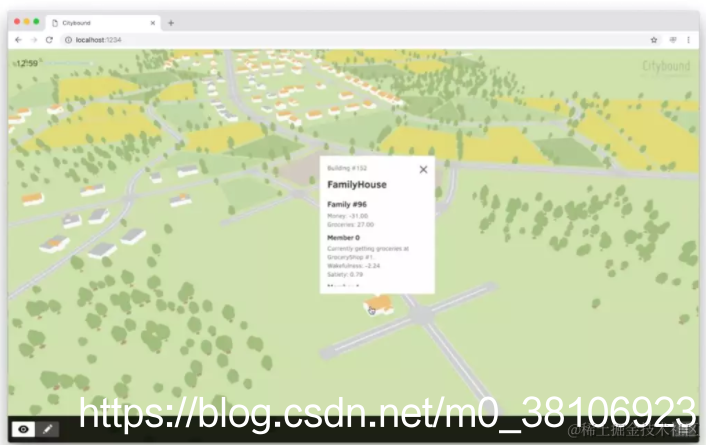Click the Member 0 heading in popup
Viewport: 706px width, 445px height.
[x=343, y=237]
